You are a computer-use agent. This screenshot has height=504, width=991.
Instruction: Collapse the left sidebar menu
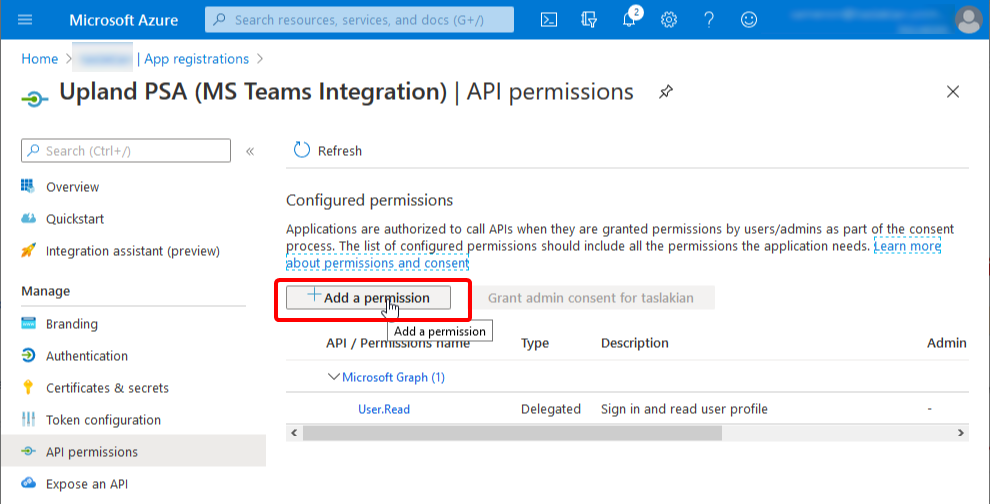[x=250, y=151]
